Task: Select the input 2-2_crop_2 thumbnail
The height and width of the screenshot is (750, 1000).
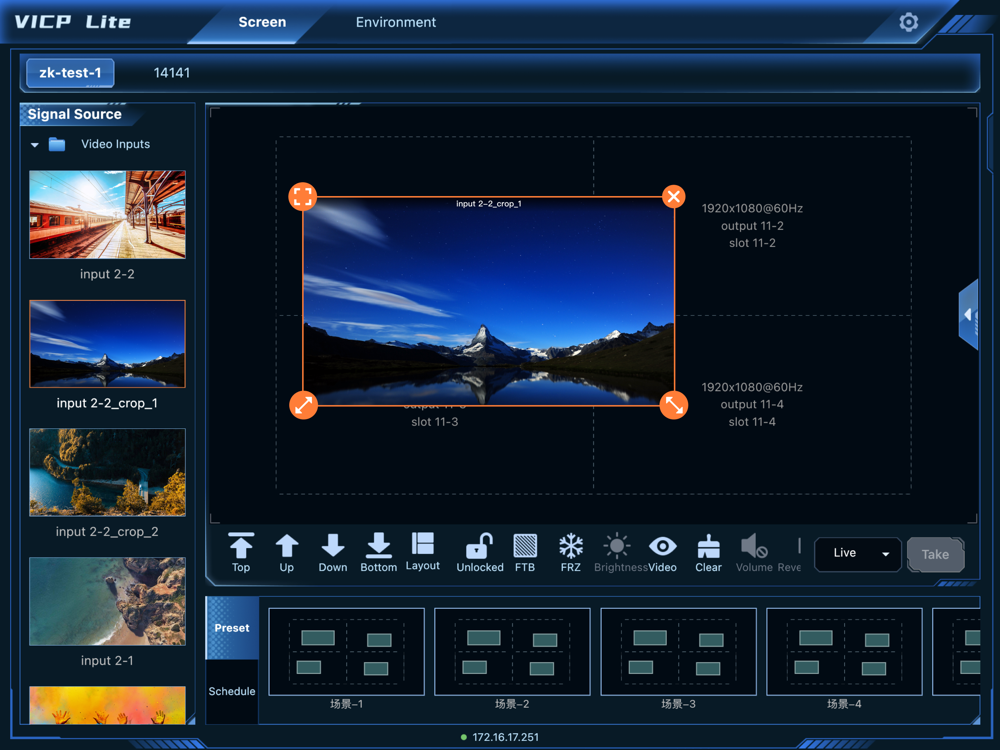Action: tap(107, 472)
